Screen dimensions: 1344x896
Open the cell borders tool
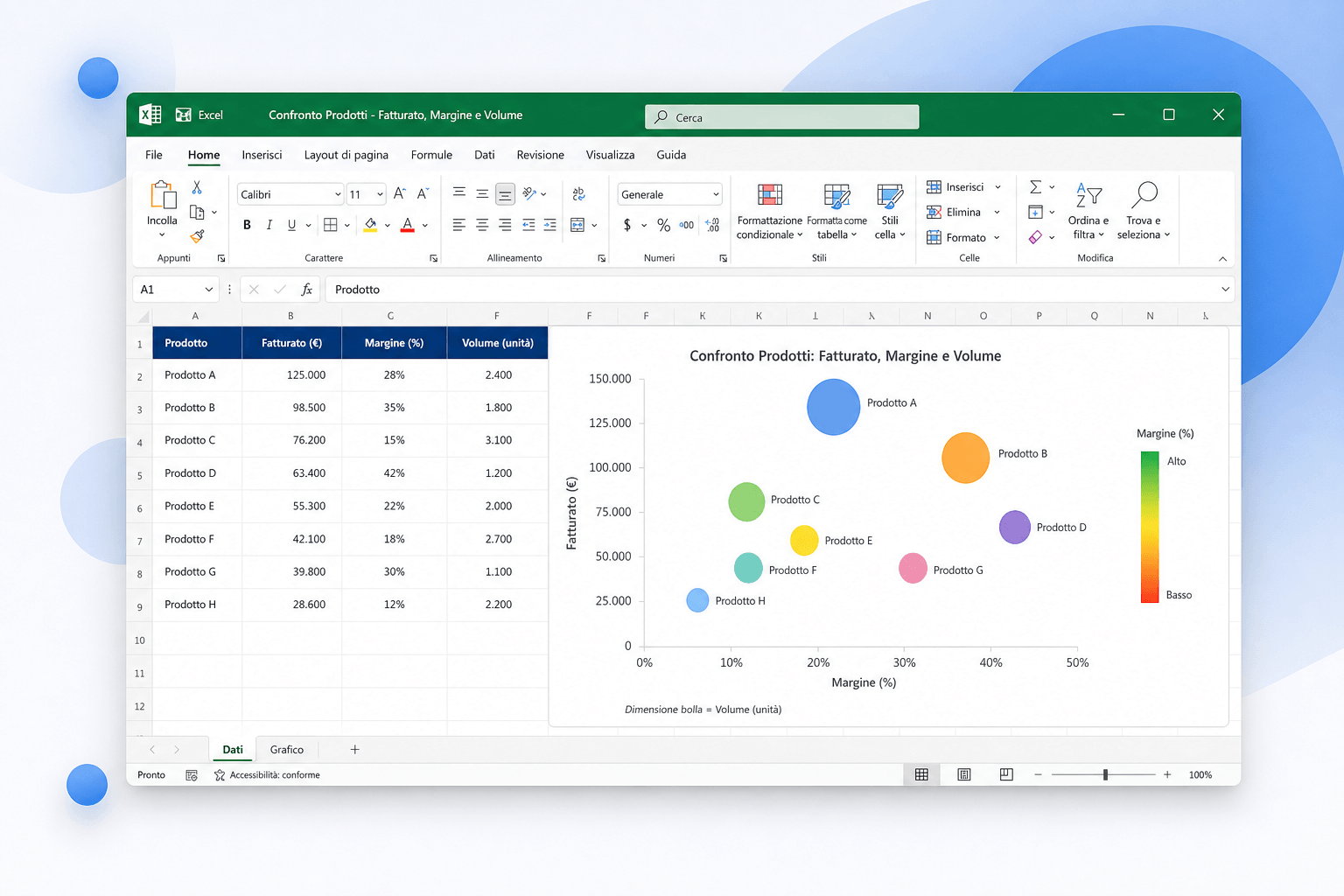331,225
